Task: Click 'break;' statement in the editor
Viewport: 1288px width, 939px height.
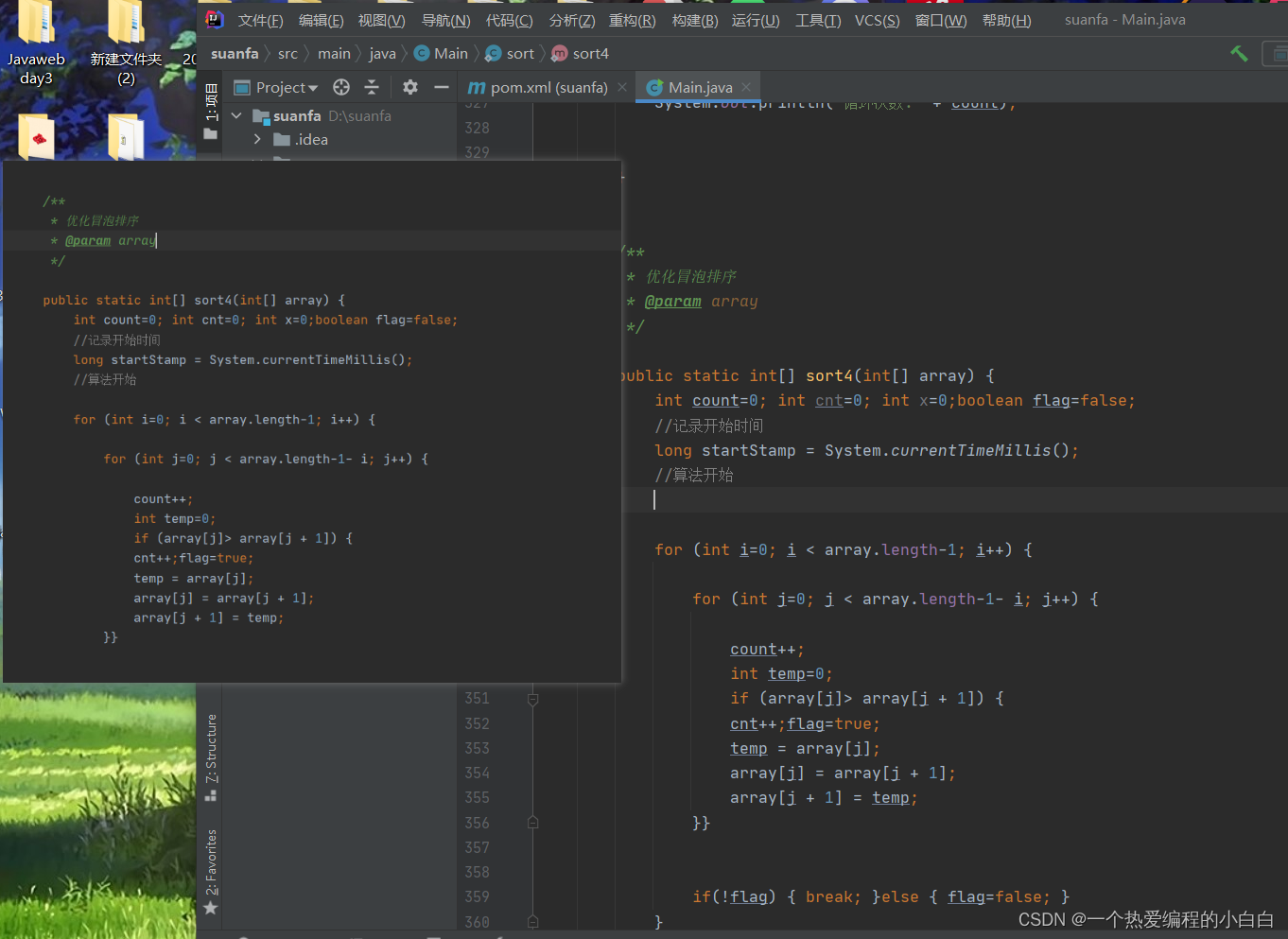Action: 833,896
